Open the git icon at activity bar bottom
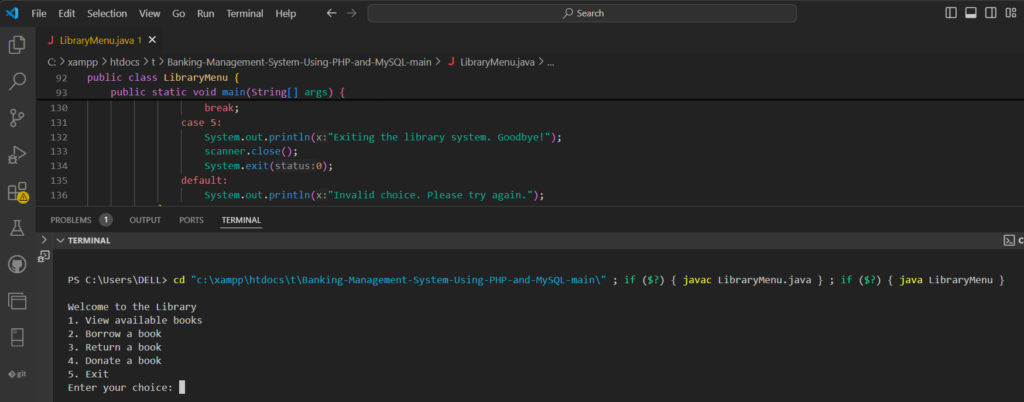 (17, 374)
